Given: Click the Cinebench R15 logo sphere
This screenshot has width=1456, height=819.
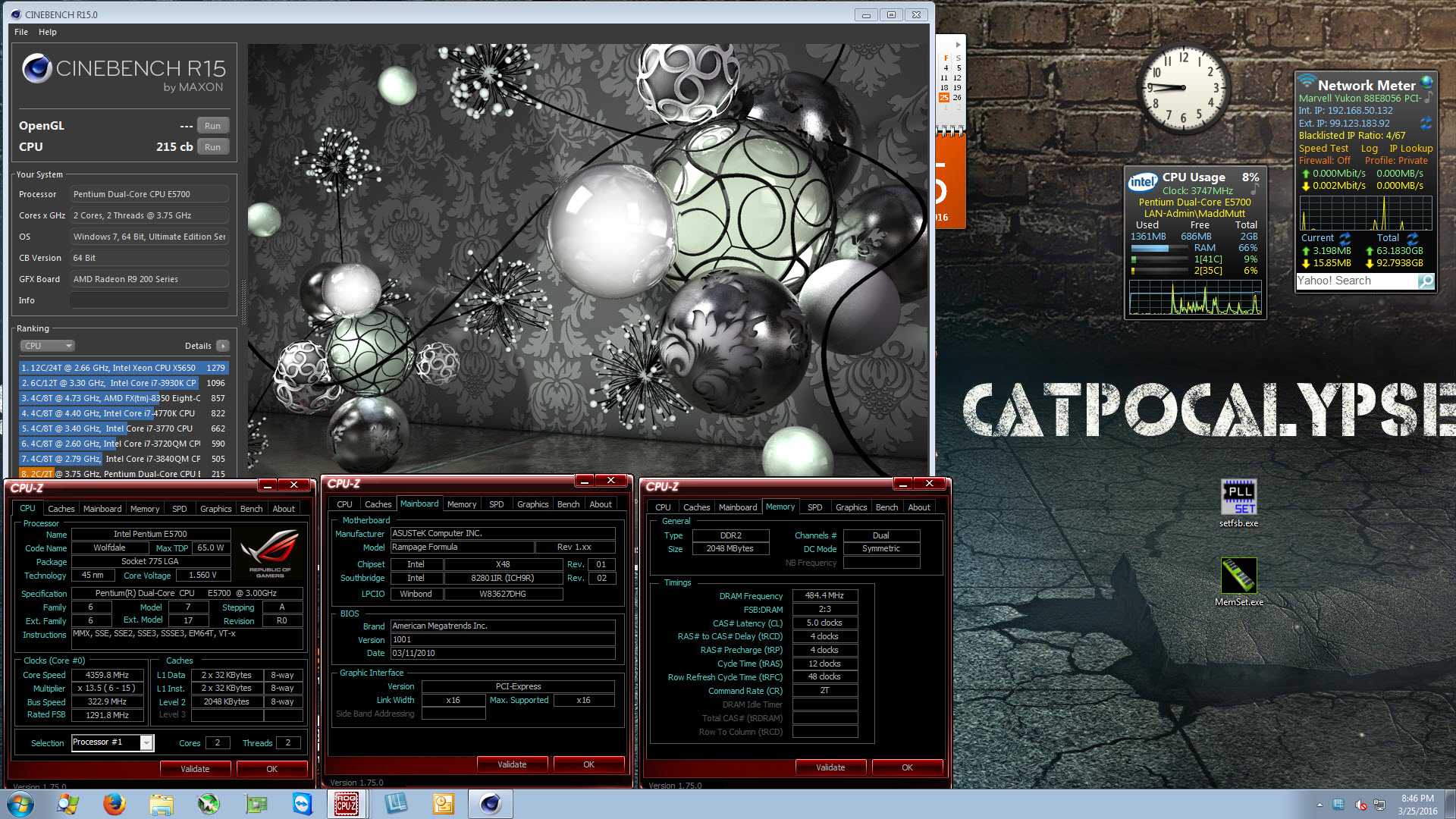Looking at the screenshot, I should (x=36, y=69).
